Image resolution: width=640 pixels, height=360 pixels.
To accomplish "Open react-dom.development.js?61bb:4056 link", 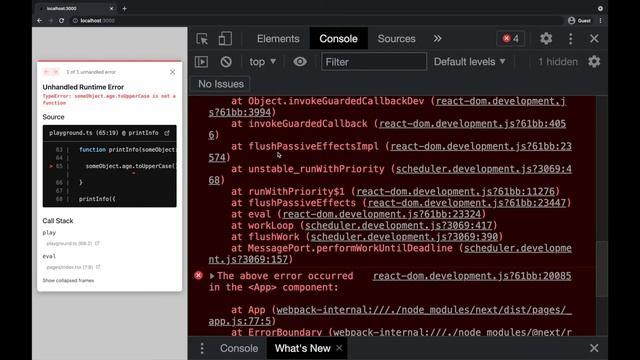I will 472,124.
